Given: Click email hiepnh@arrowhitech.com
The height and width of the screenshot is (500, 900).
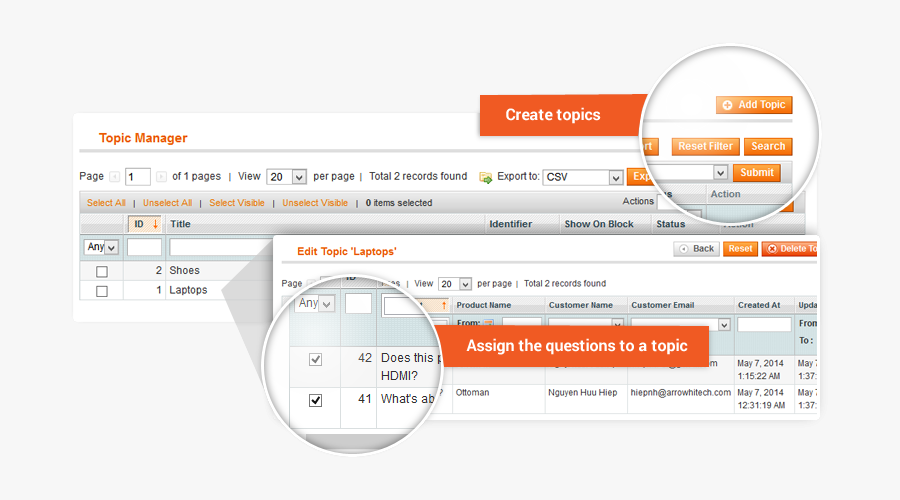Looking at the screenshot, I should pos(681,393).
